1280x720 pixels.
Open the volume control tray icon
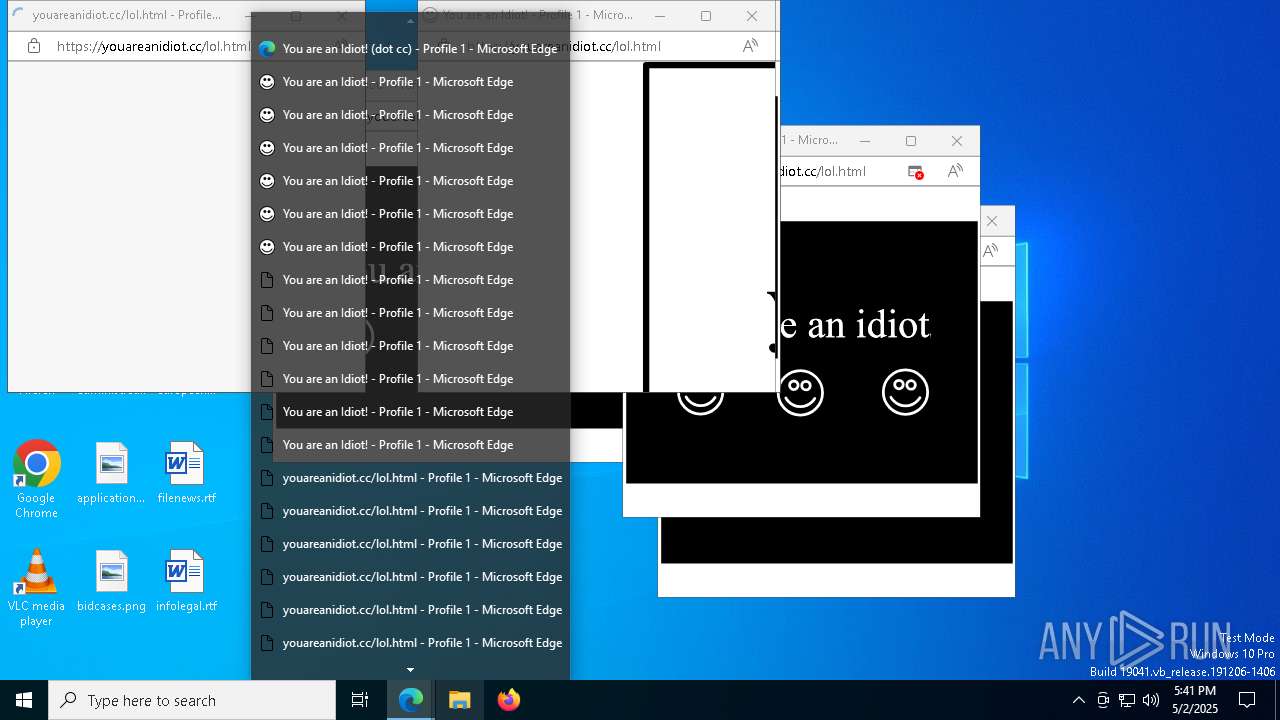tap(1151, 700)
